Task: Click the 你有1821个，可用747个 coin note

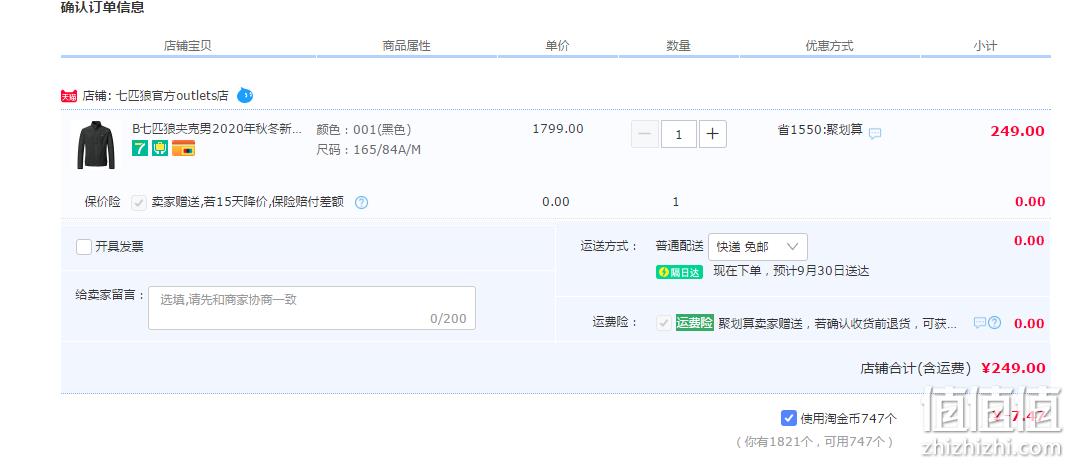Action: [x=815, y=442]
